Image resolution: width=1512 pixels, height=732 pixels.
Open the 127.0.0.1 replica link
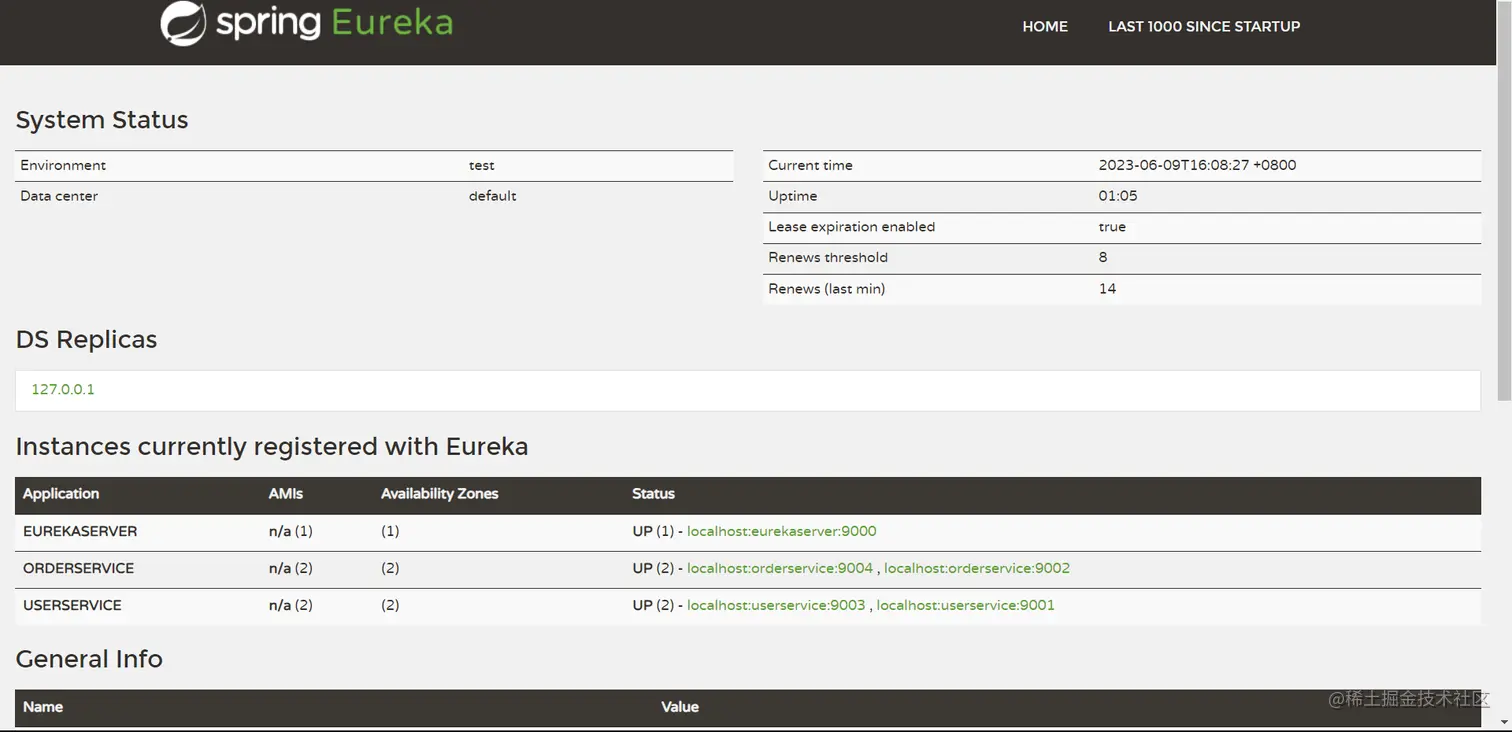tap(63, 389)
